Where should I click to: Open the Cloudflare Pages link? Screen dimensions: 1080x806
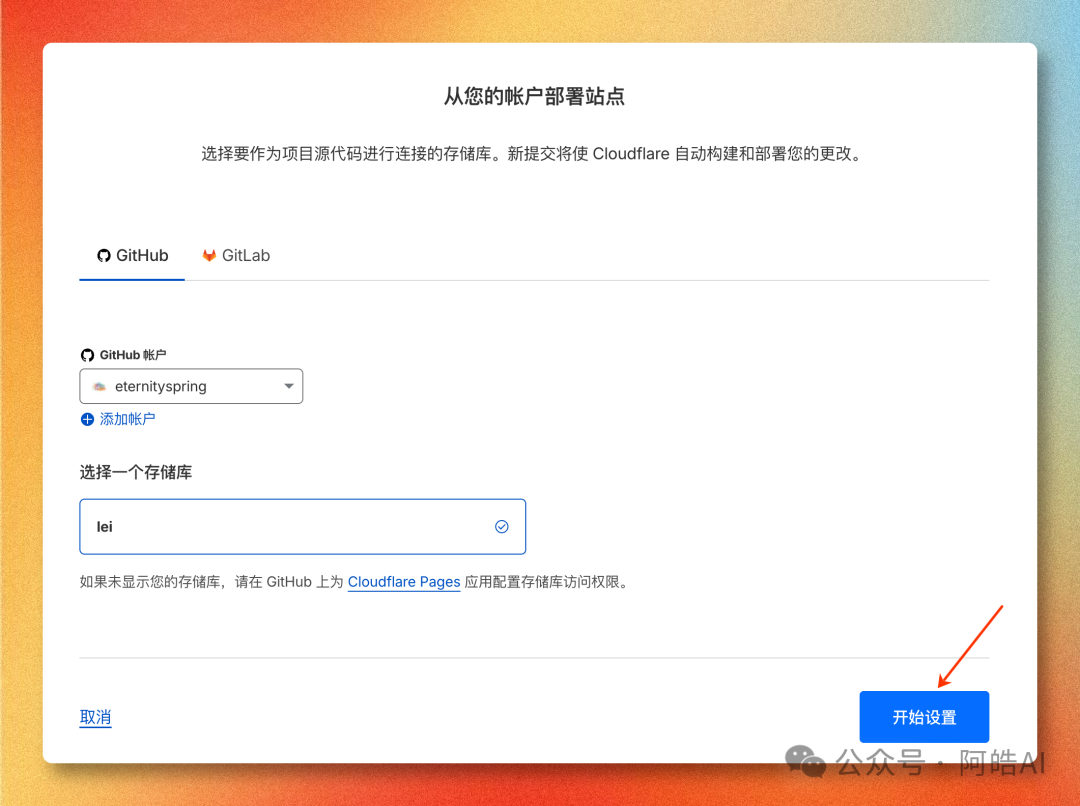tap(404, 582)
